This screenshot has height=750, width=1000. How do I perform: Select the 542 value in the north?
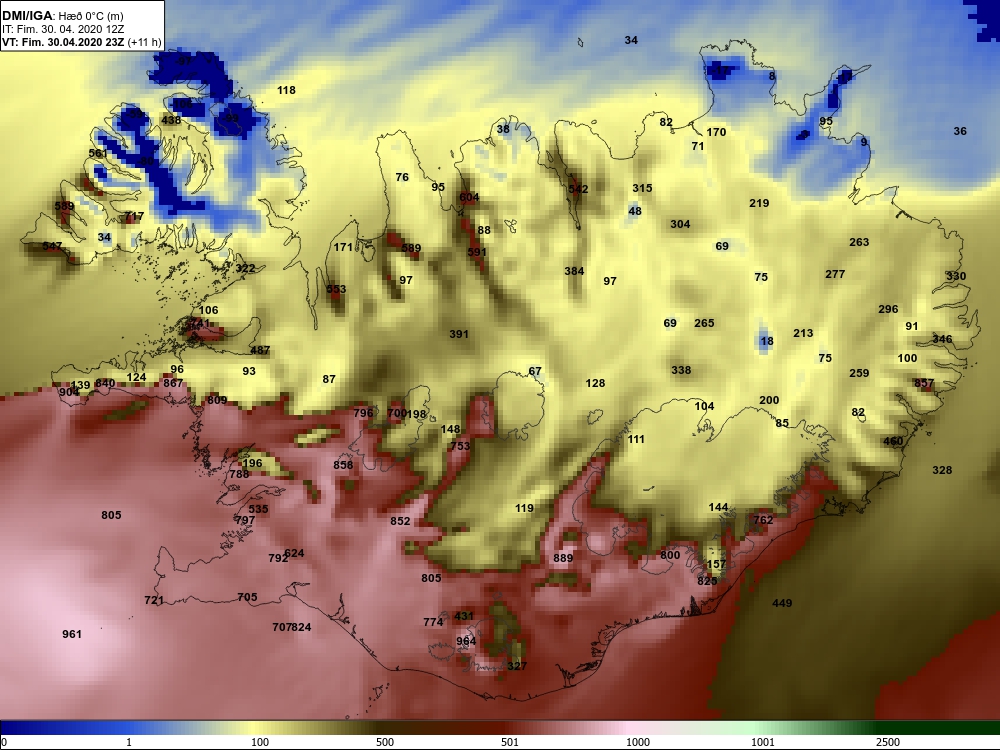(578, 189)
